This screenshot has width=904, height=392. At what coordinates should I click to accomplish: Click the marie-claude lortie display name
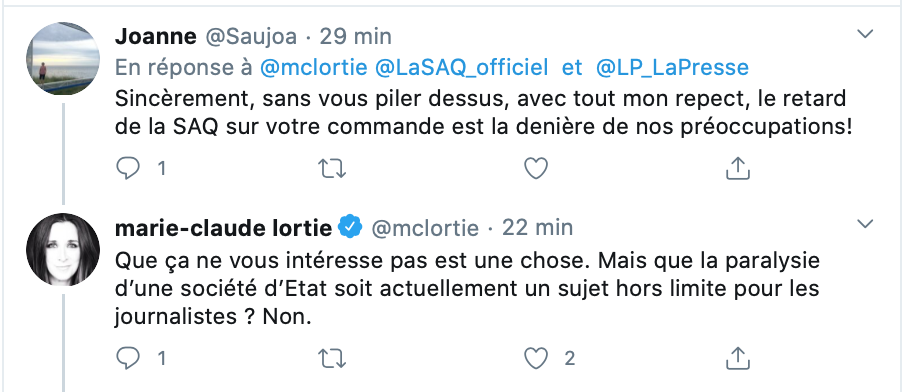(224, 228)
